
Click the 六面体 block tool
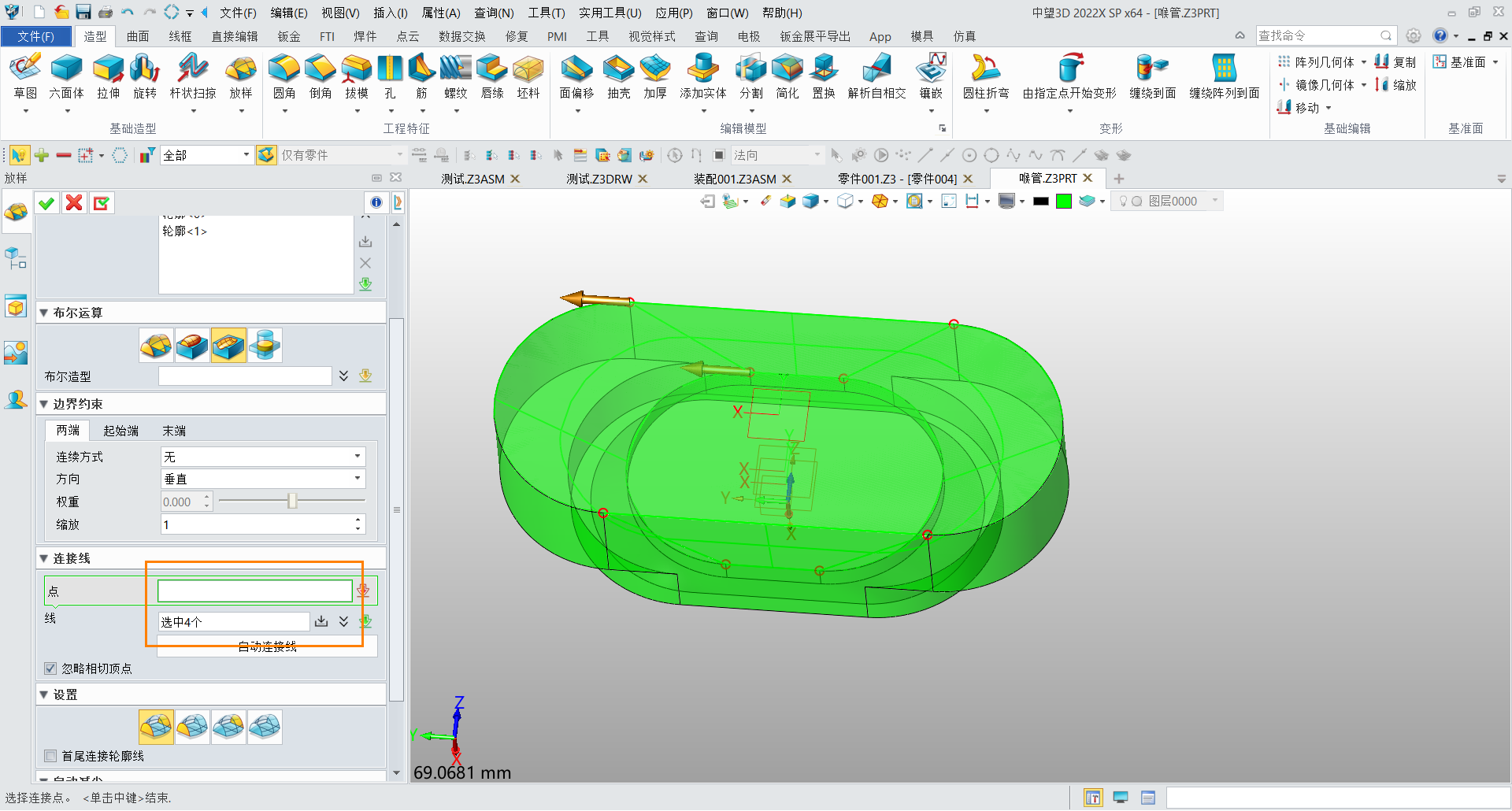(x=66, y=77)
